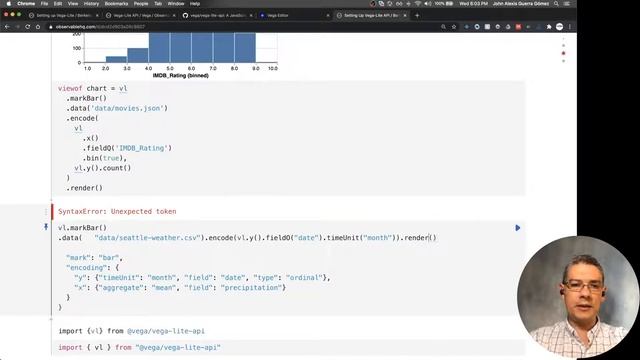Click the zoom magnifier in the address bar
The width and height of the screenshot is (640, 360).
click(443, 27)
